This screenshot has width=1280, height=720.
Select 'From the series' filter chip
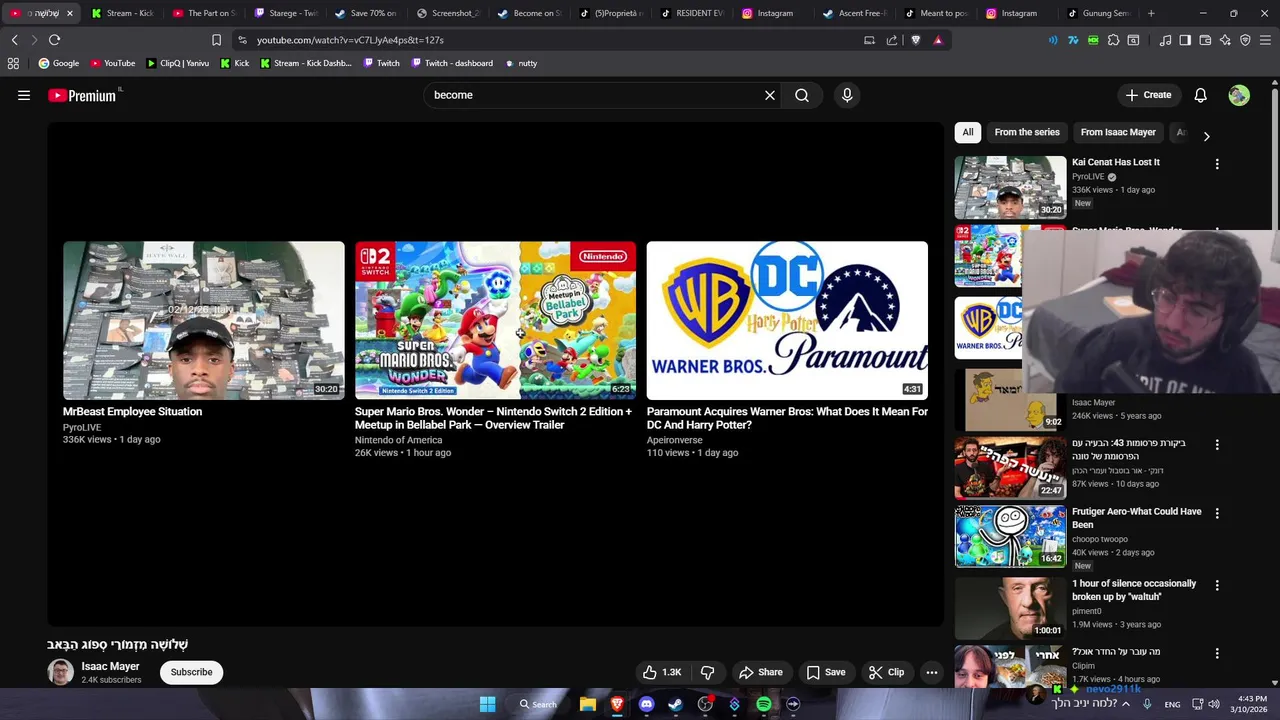(x=1027, y=132)
